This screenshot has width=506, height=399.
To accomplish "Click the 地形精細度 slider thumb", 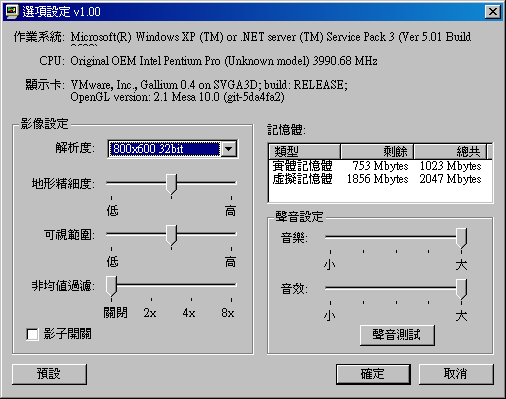I will point(172,184).
